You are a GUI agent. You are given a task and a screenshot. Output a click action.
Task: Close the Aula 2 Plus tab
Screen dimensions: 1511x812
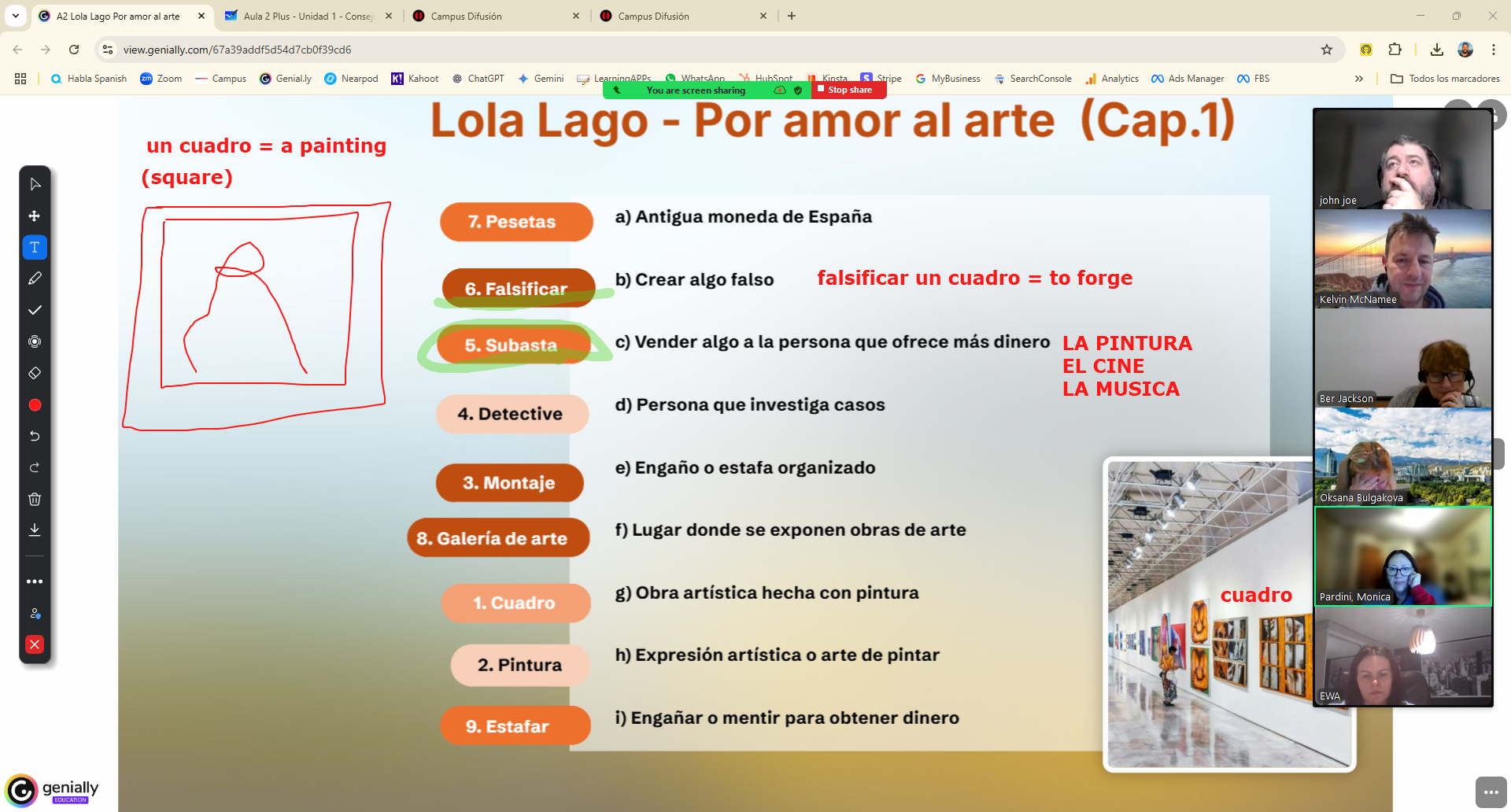[x=389, y=16]
